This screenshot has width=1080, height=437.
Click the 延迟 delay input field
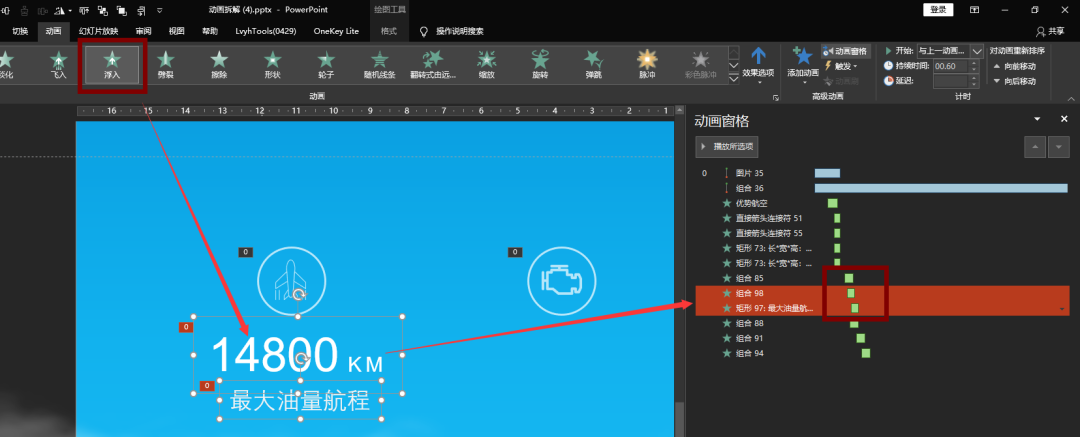tap(950, 81)
